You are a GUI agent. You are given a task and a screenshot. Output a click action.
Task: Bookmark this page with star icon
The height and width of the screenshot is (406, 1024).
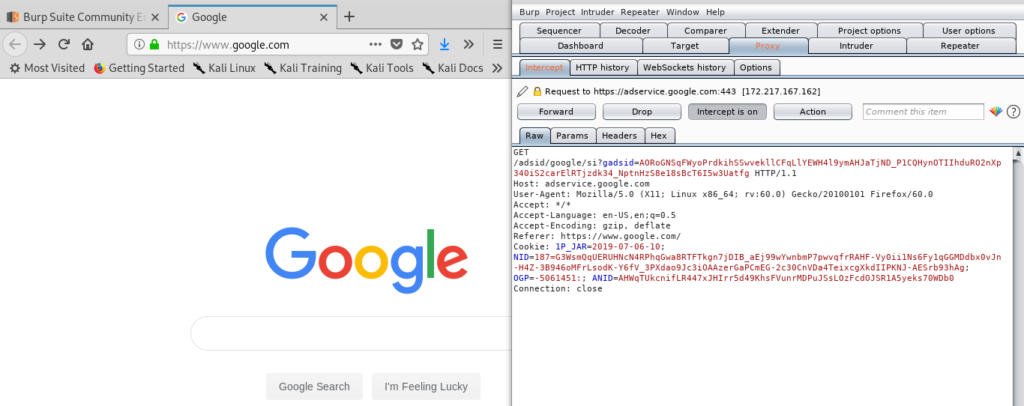pos(417,44)
